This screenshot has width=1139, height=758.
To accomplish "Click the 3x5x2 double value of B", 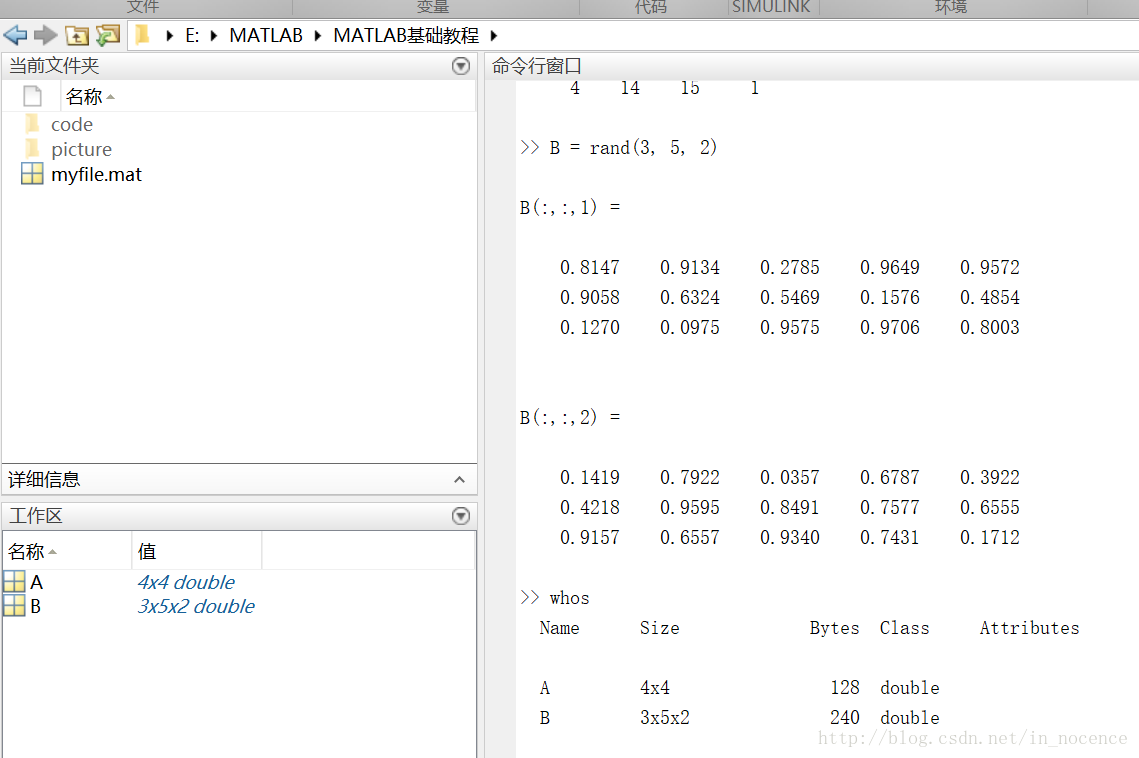I will point(196,606).
